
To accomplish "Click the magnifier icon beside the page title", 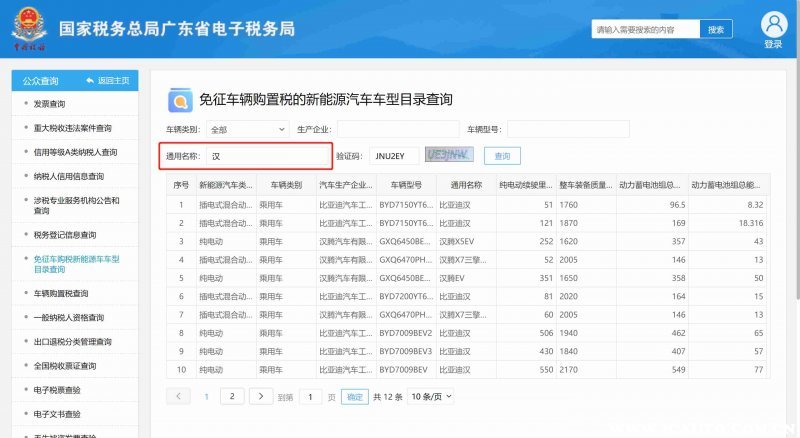I will (x=180, y=100).
